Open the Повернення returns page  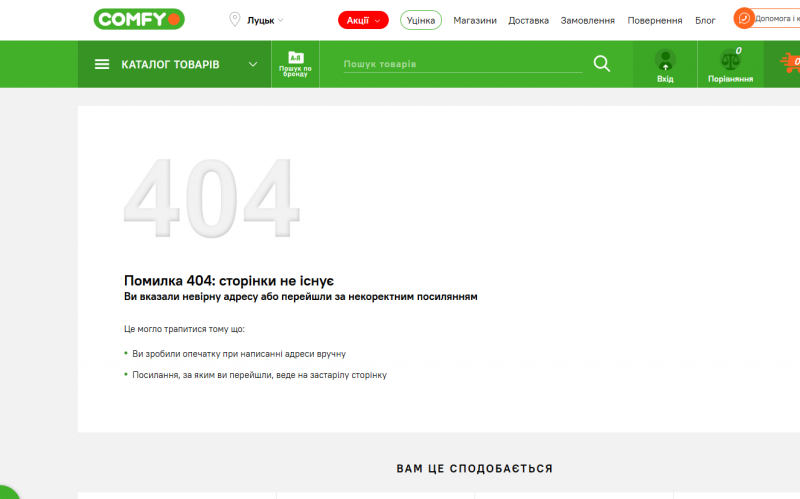[x=655, y=20]
